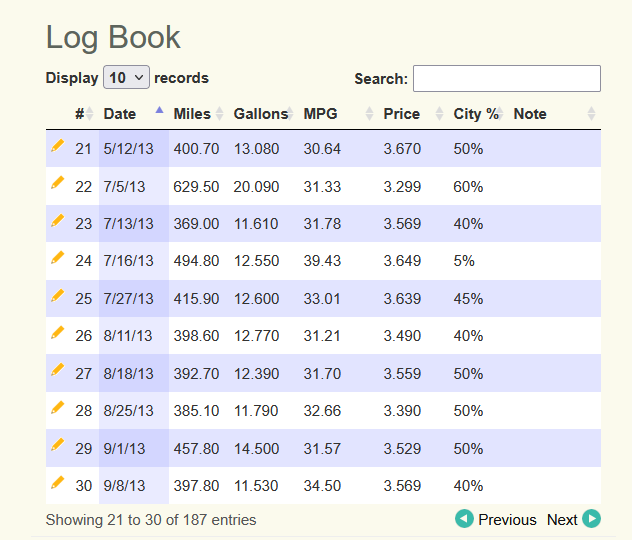Click miles value 400.70
The image size is (632, 540).
pos(196,149)
